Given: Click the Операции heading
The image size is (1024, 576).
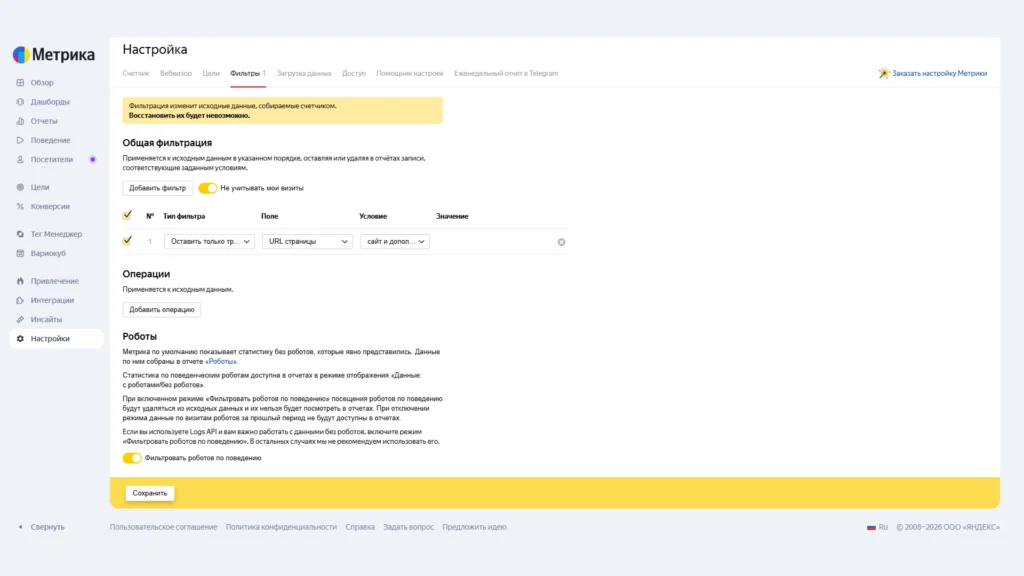Looking at the screenshot, I should point(146,274).
